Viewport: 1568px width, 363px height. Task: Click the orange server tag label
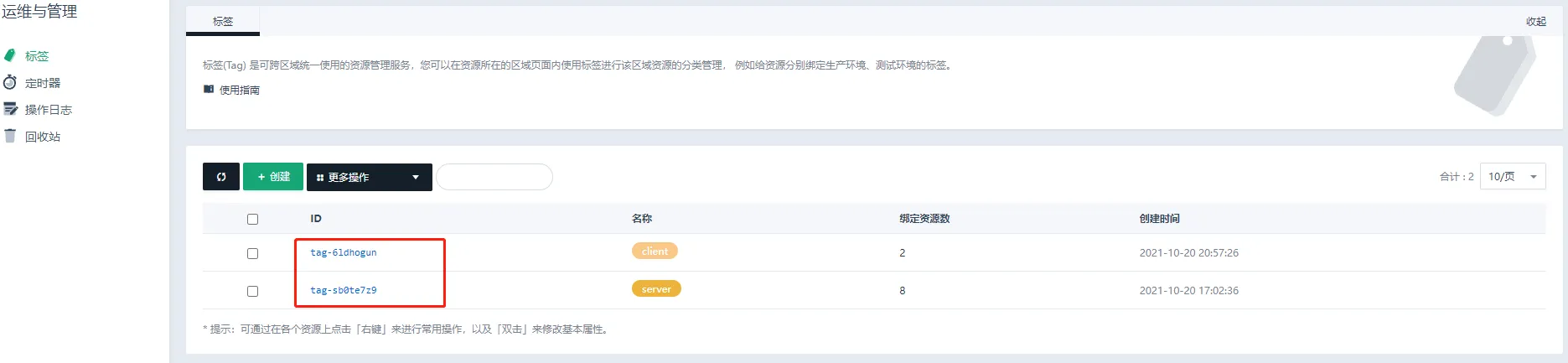tap(656, 289)
